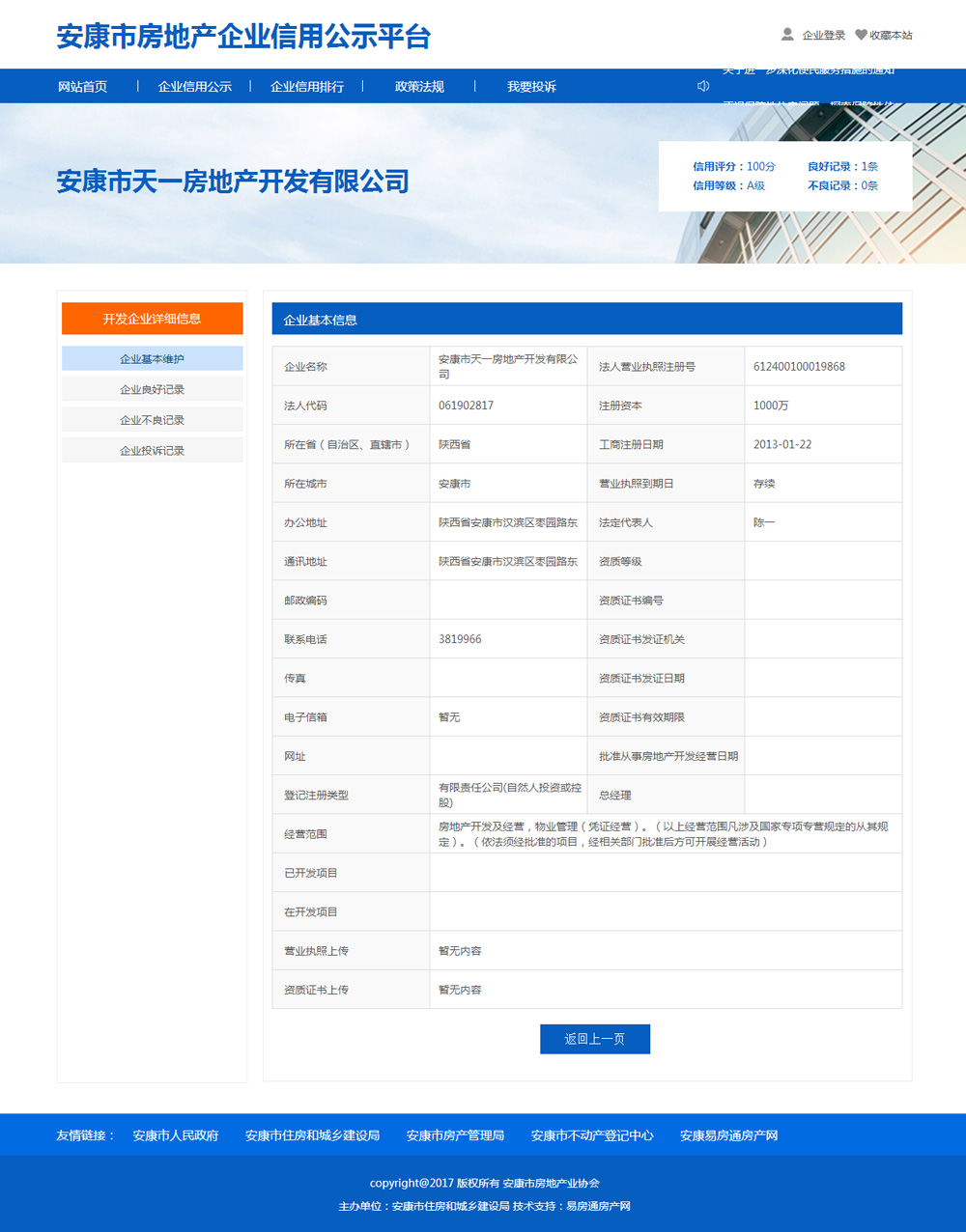
Task: Open the 安康市房产管理局 footer link
Action: (x=455, y=1135)
